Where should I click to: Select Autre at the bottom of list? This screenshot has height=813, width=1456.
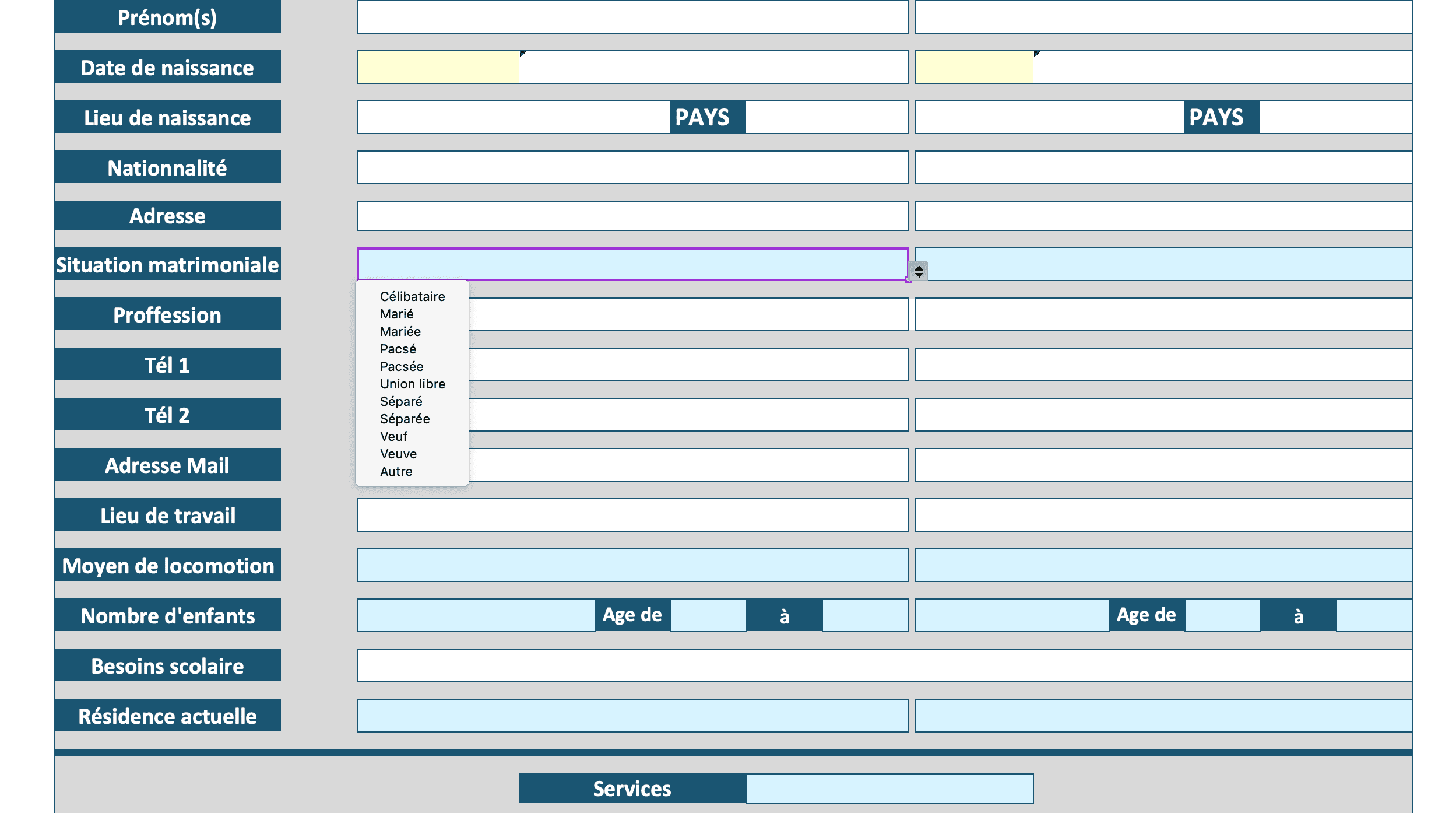pos(396,471)
